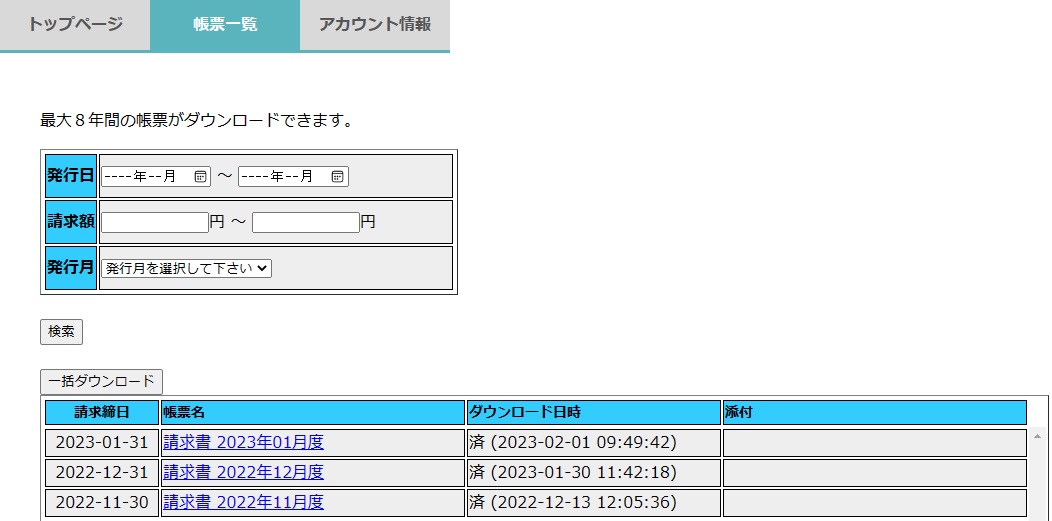Go to the アカウント情報 tab
This screenshot has height=521, width=1052.
(375, 25)
